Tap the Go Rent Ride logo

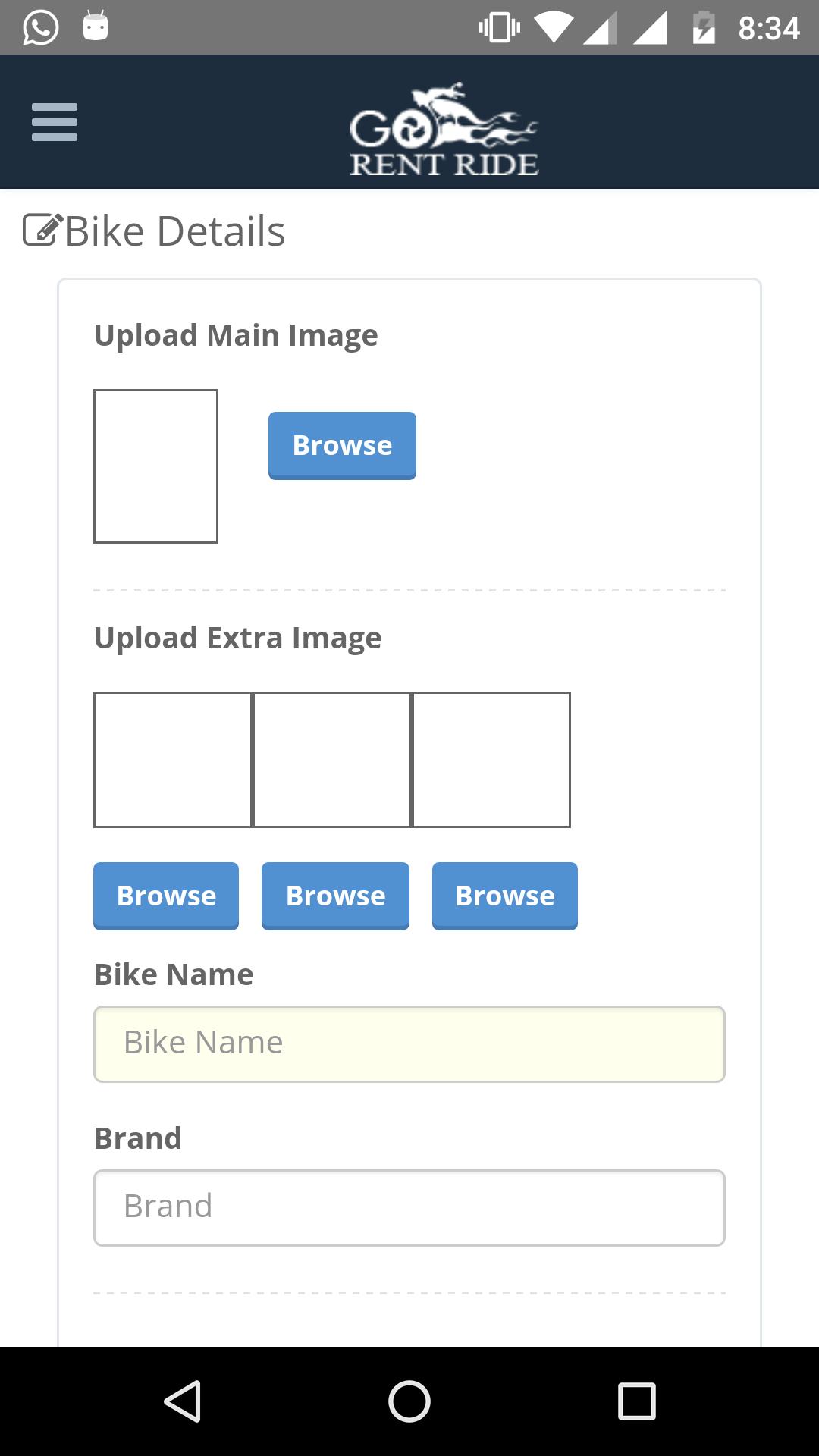444,129
